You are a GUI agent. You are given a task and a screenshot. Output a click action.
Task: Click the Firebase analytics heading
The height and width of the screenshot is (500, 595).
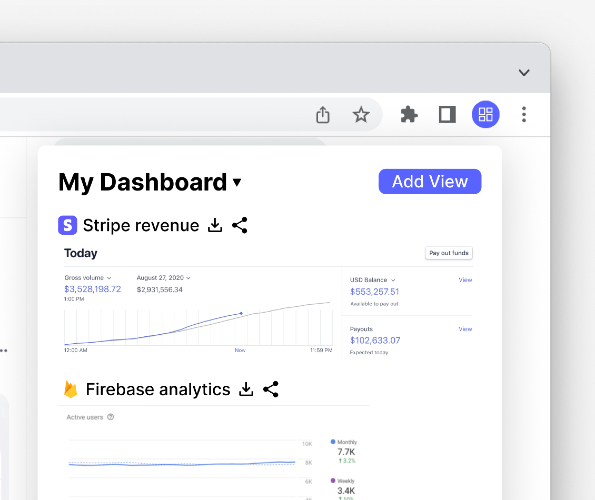[x=158, y=389]
